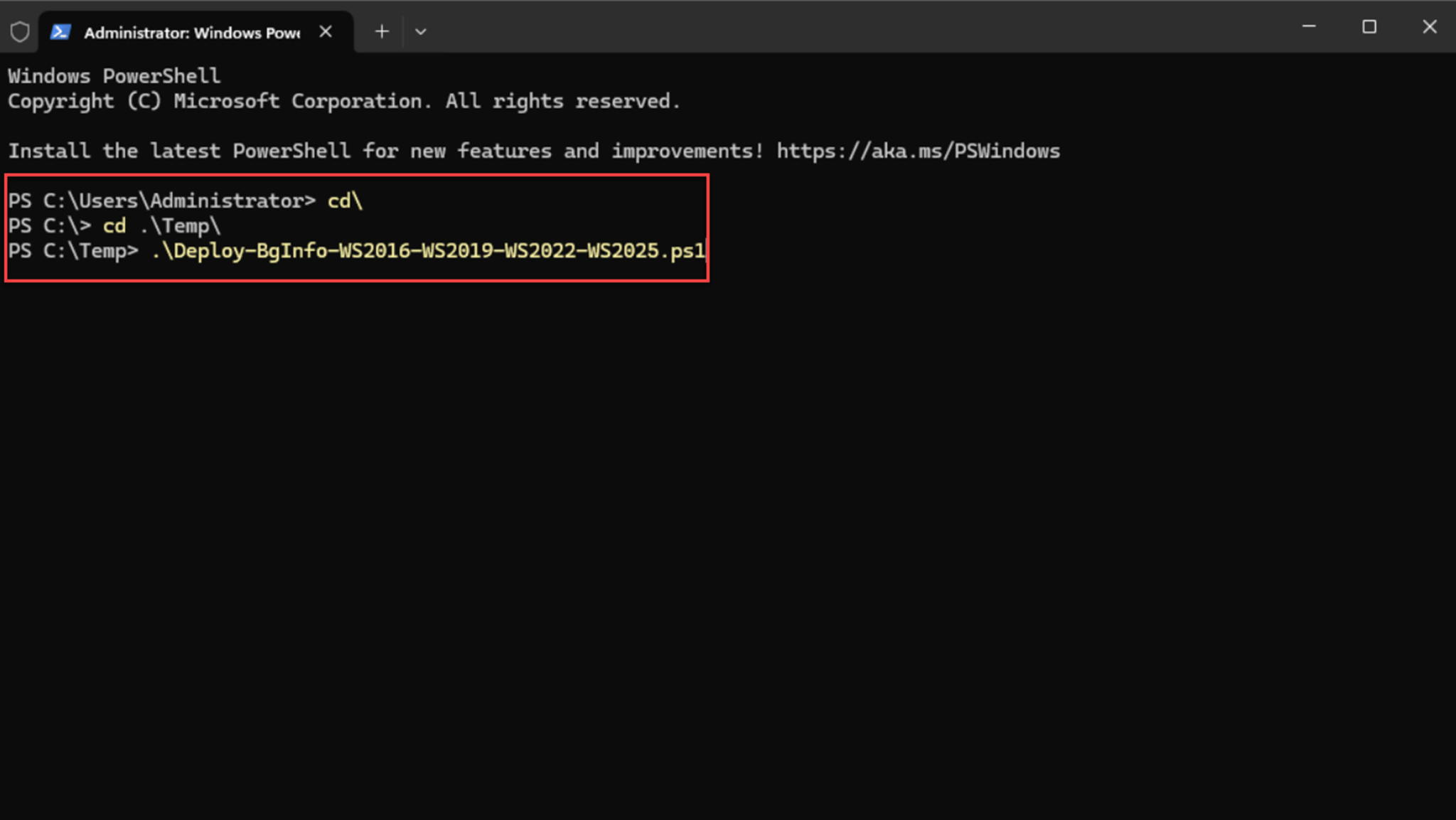Click the Microsoft Corporation copyright line

[x=344, y=102]
